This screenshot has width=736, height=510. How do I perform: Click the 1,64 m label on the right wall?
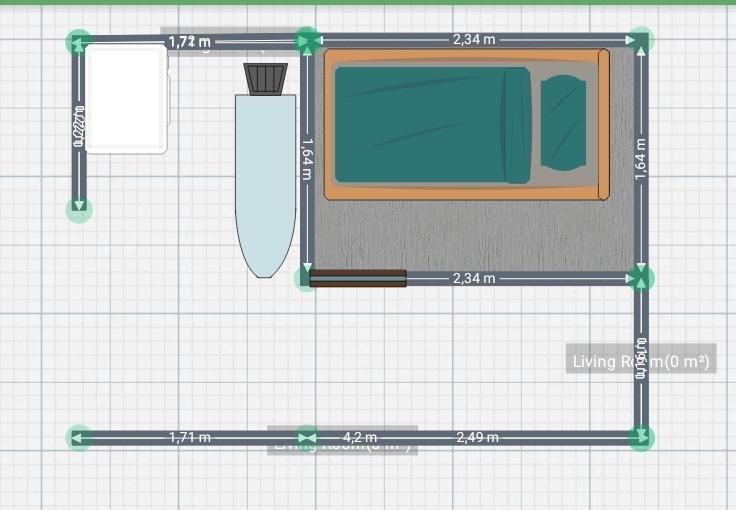[641, 158]
